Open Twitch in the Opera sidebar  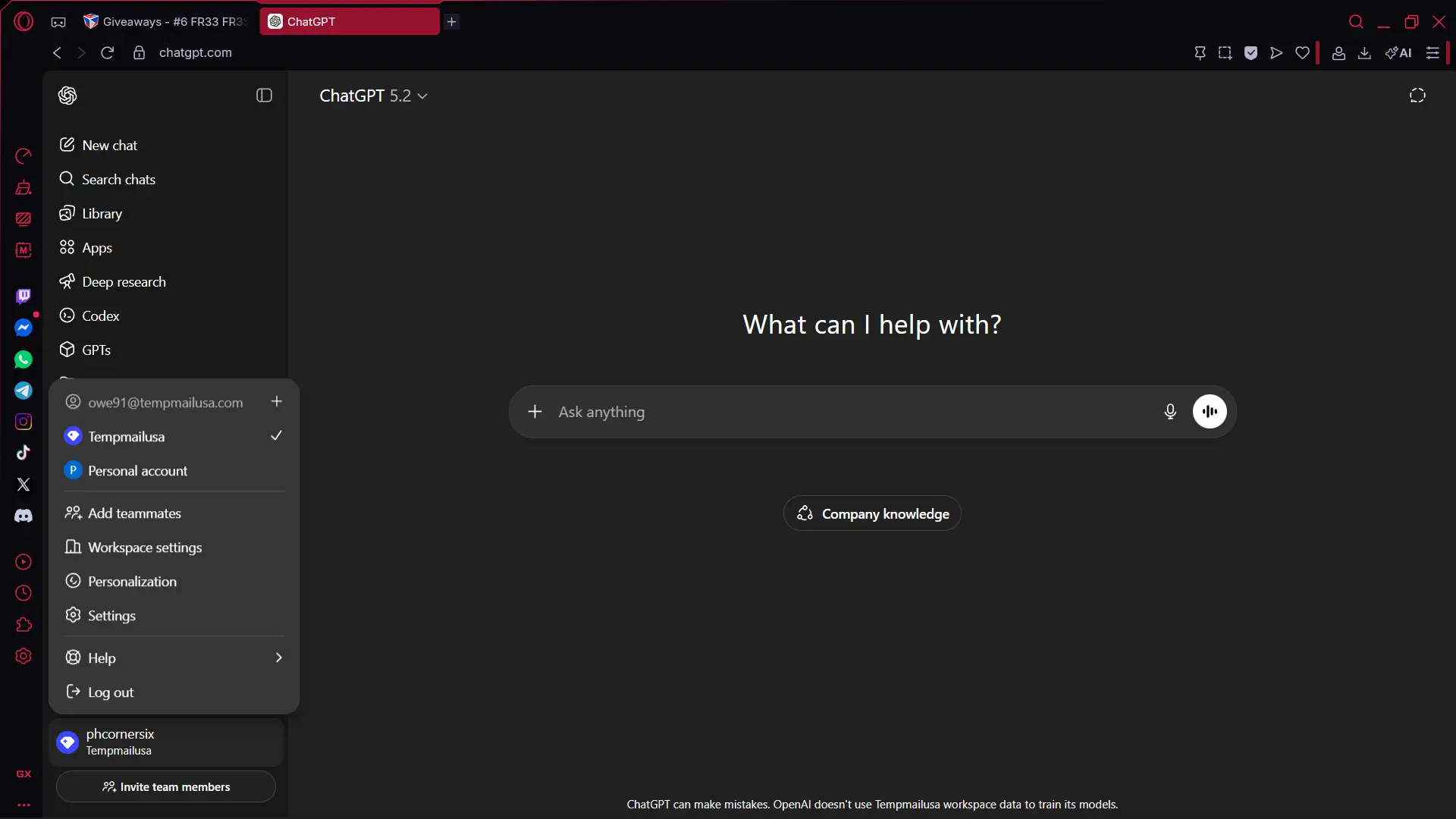pyautogui.click(x=24, y=296)
